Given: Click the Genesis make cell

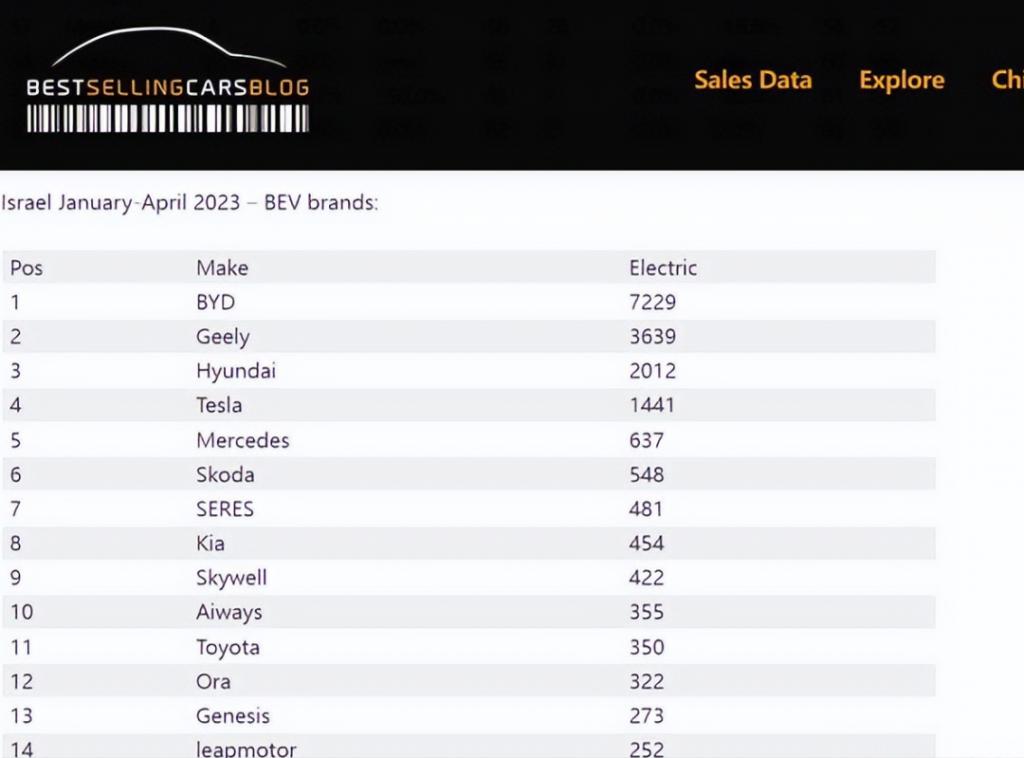Looking at the screenshot, I should click(x=232, y=716).
